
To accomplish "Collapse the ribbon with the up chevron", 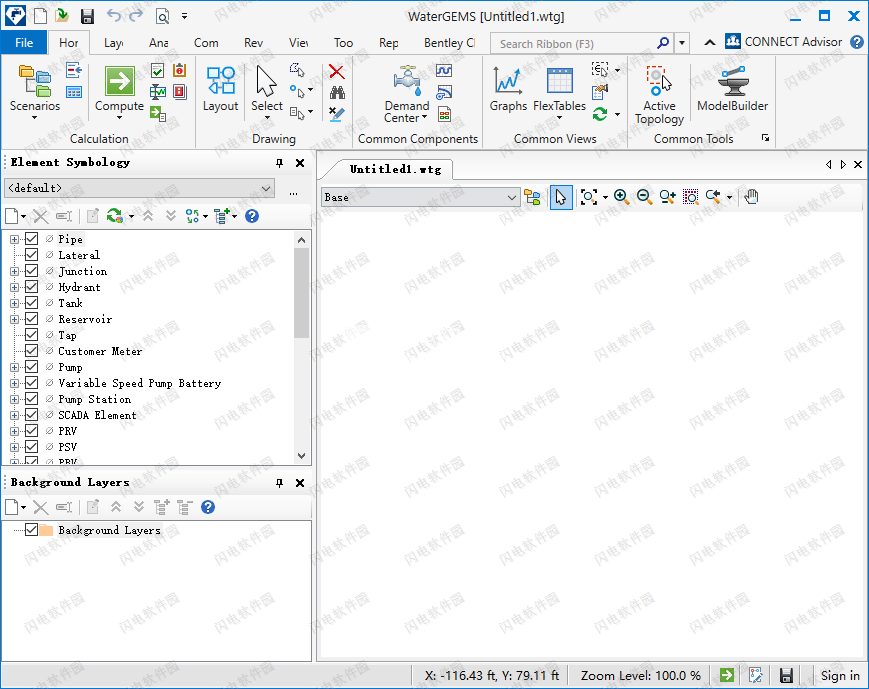I will [709, 42].
